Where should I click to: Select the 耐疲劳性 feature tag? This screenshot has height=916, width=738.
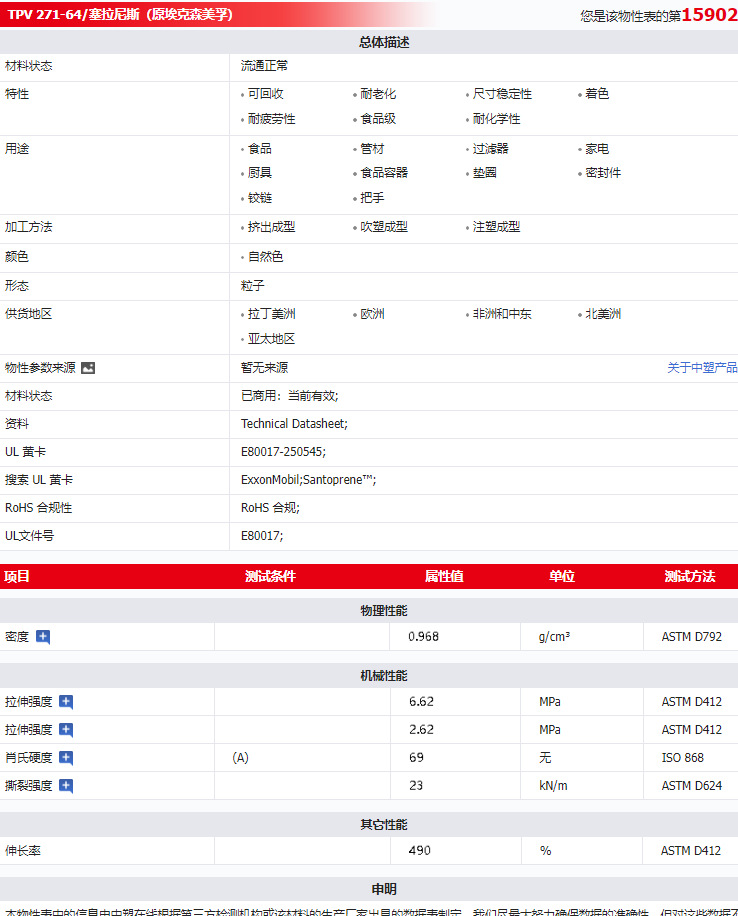pos(271,119)
